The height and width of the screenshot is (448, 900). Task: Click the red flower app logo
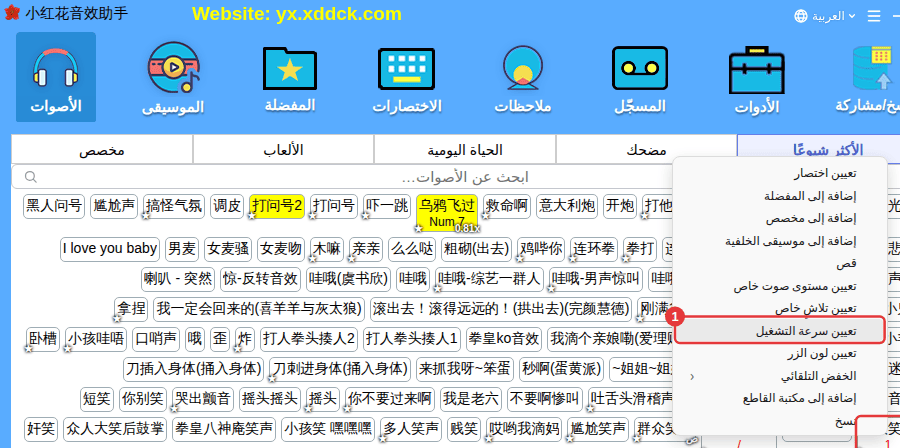pyautogui.click(x=11, y=13)
